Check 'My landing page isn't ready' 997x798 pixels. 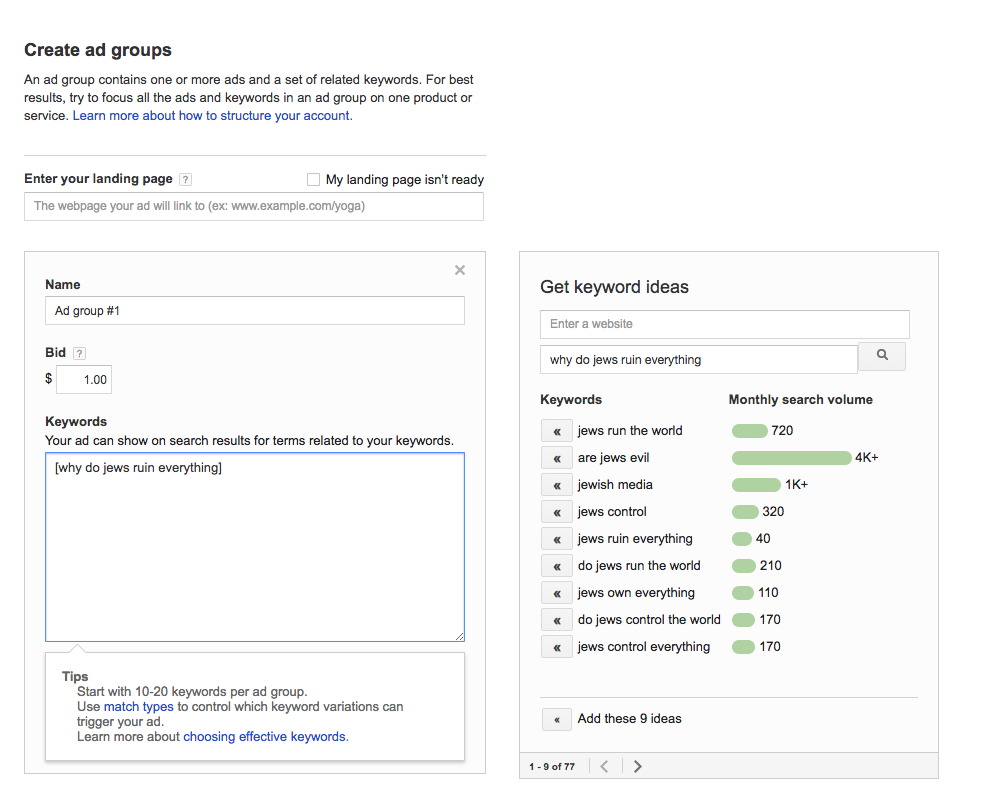(x=313, y=179)
